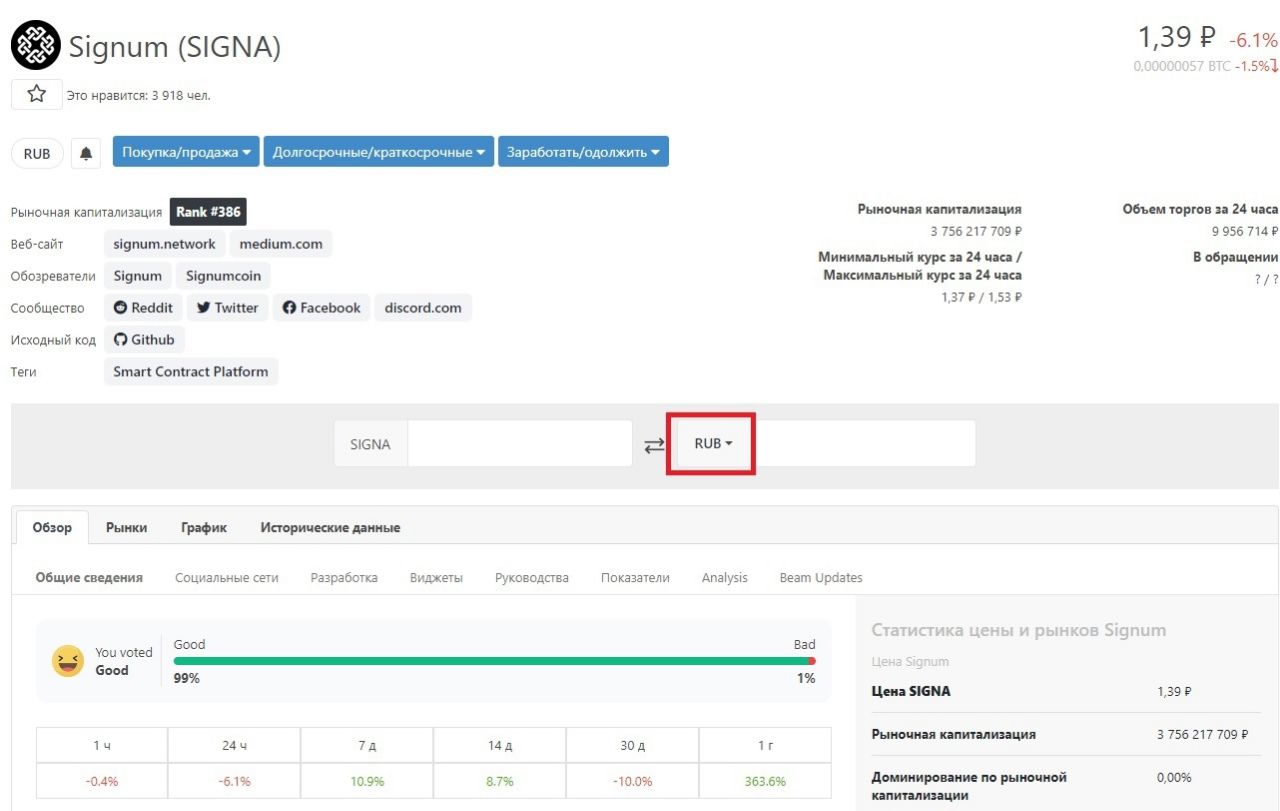Switch to the Рынки tab
This screenshot has height=811, width=1280.
(127, 527)
